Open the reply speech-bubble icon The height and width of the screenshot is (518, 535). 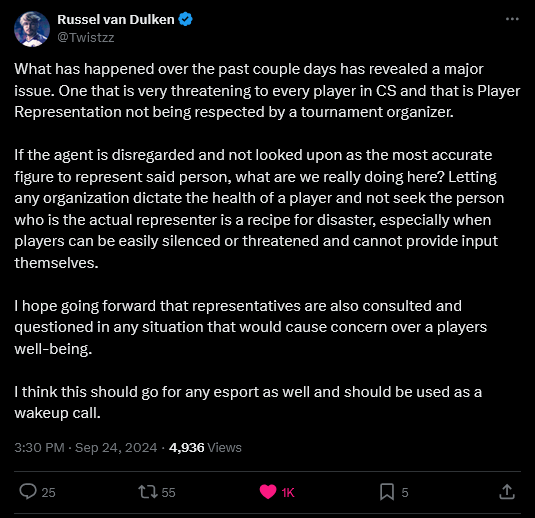pos(28,492)
